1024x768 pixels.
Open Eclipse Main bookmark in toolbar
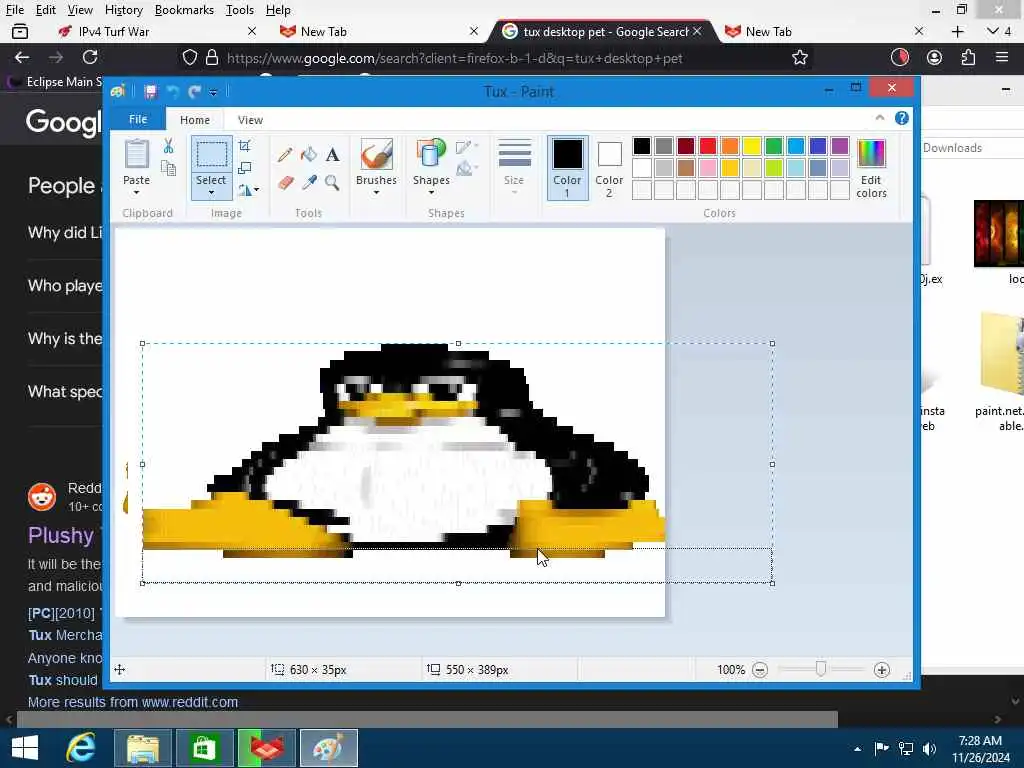click(x=56, y=82)
